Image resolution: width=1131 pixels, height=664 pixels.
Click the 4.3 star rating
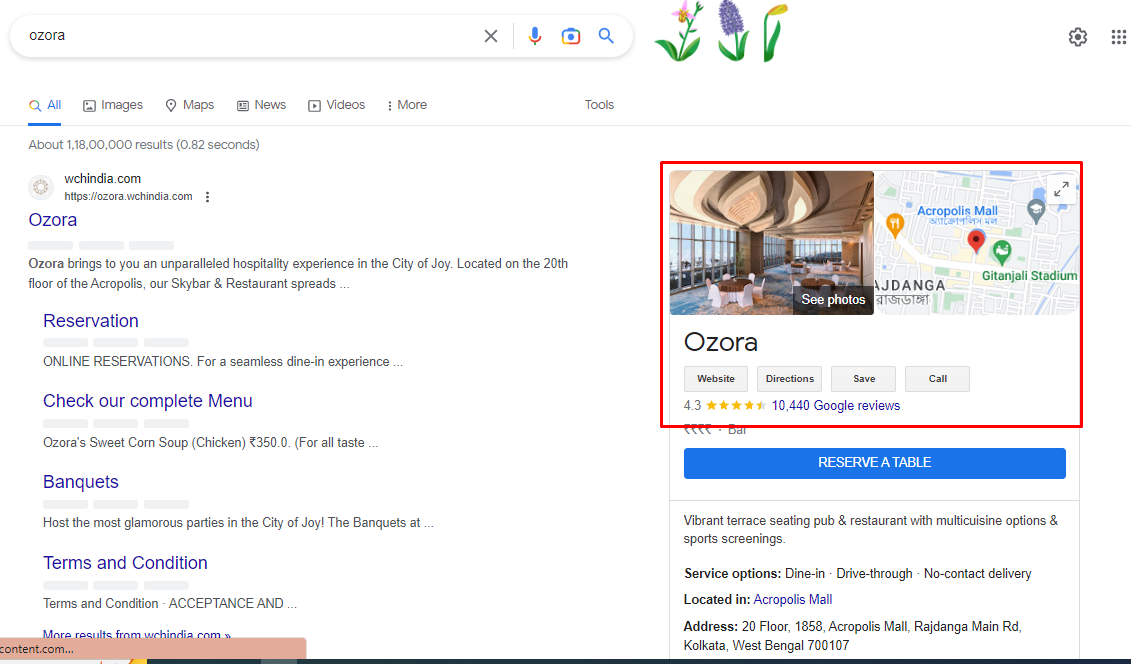pos(725,406)
